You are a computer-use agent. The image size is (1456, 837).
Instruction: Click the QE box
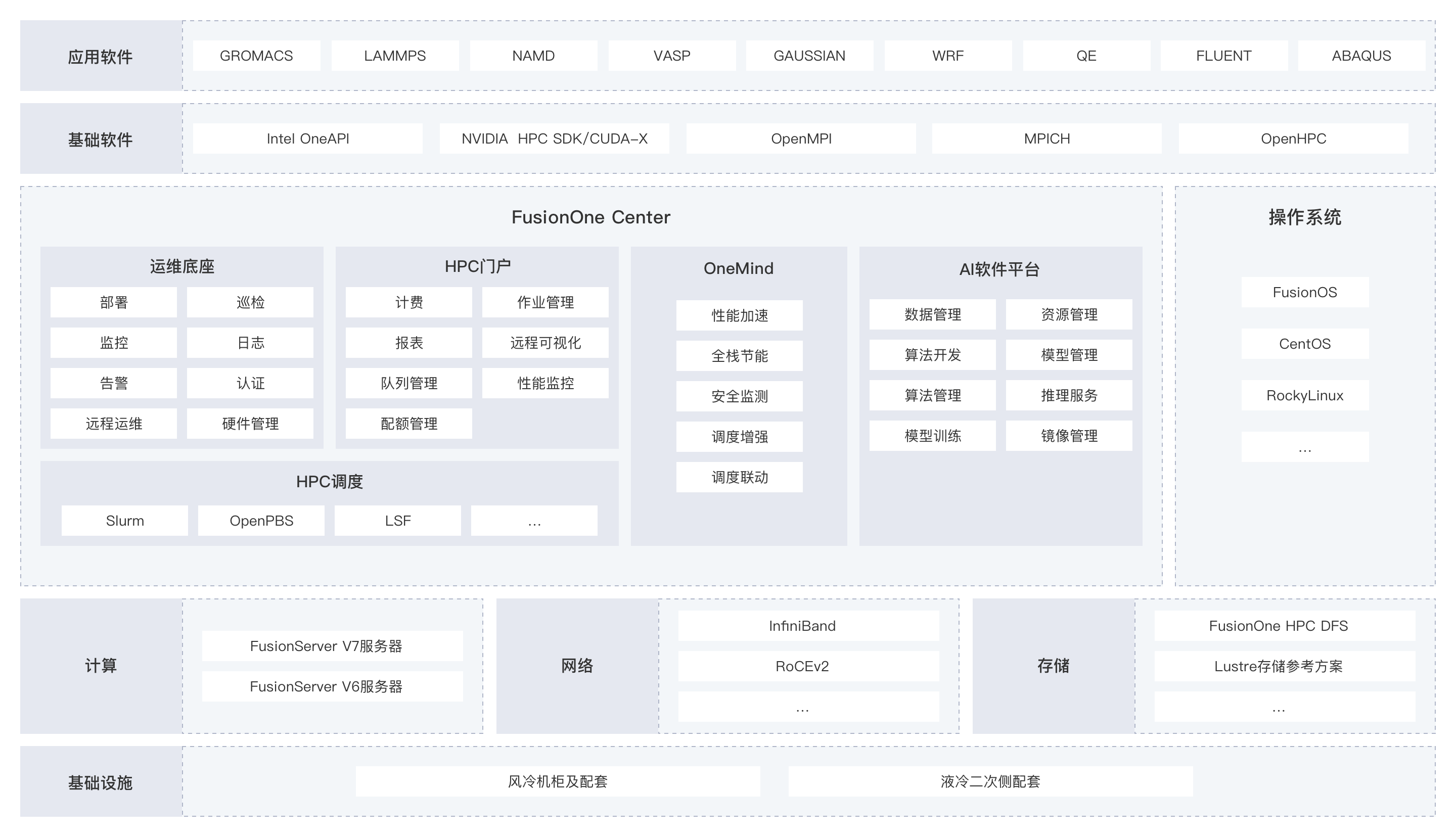pyautogui.click(x=1086, y=56)
